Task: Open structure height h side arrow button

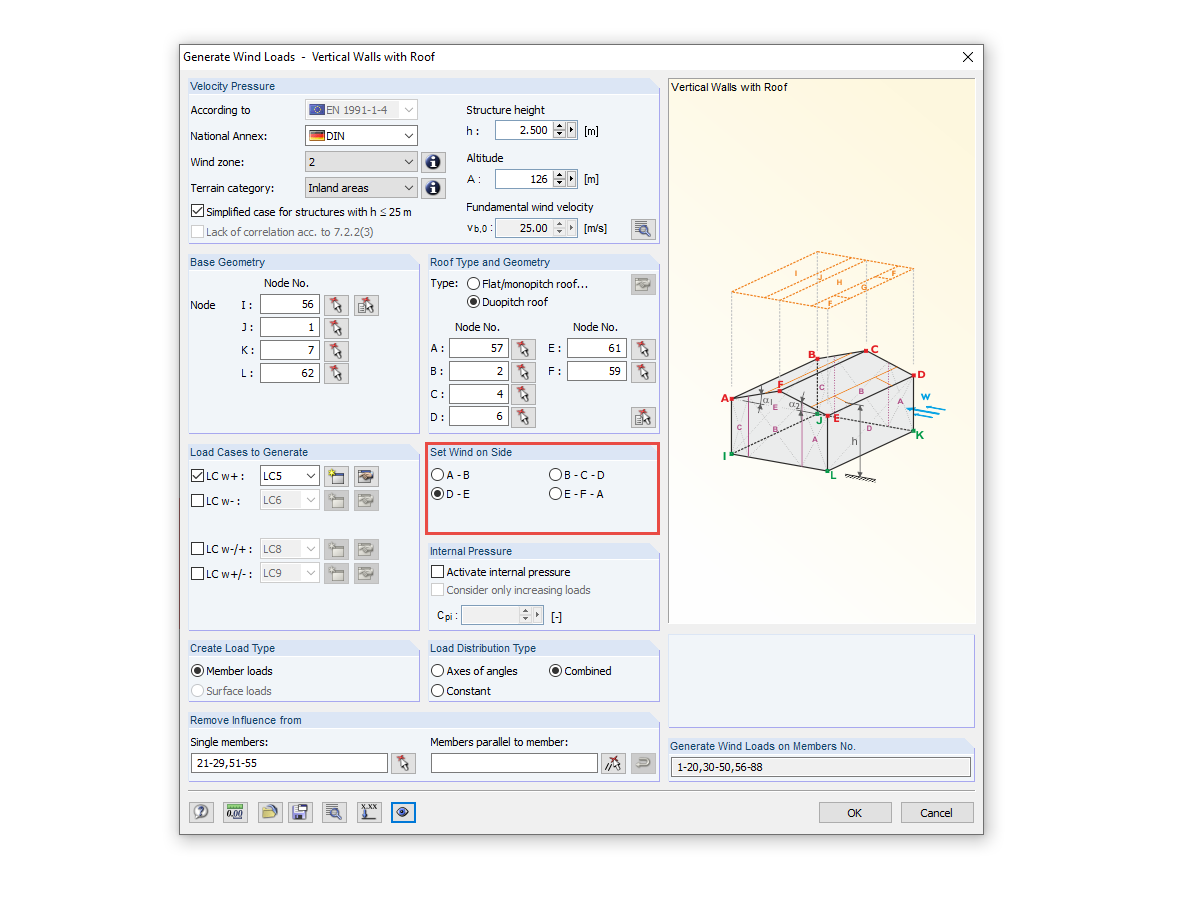Action: 572,130
